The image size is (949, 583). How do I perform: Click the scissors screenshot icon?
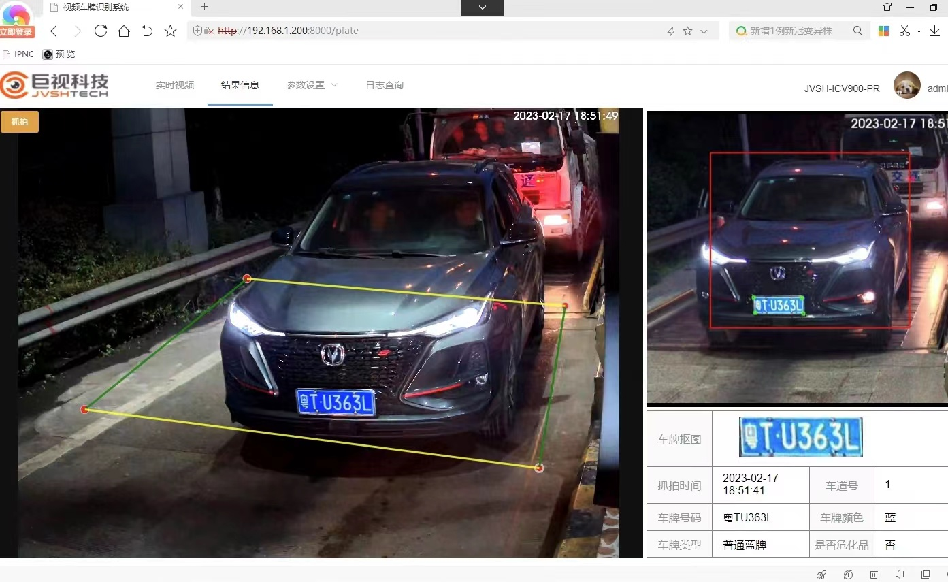point(905,31)
